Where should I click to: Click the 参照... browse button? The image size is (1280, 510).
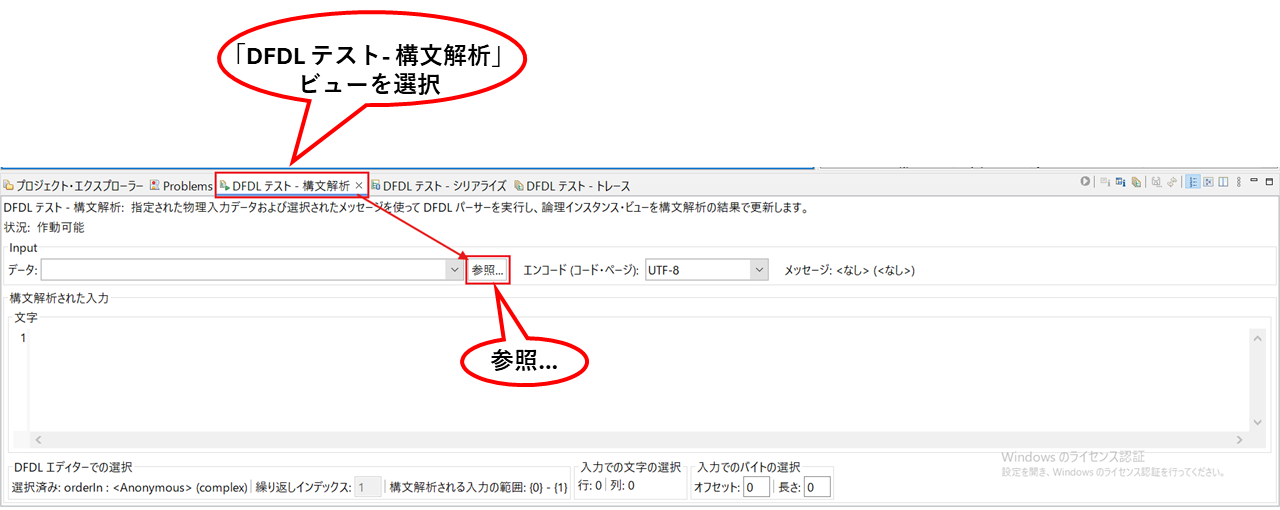pos(488,270)
